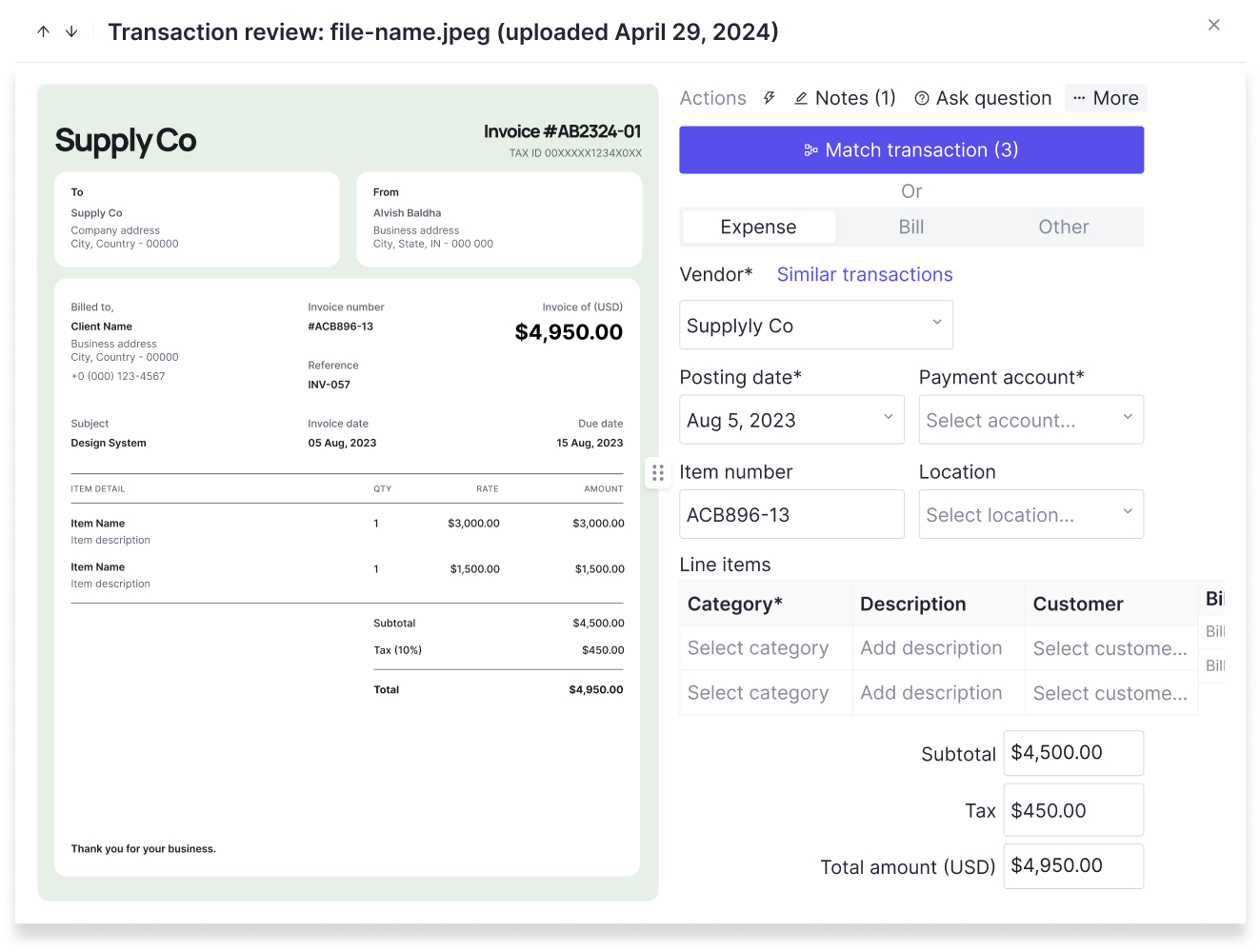Screen dimensions: 1260x952
Task: Open the Similar transactions link
Action: (864, 274)
